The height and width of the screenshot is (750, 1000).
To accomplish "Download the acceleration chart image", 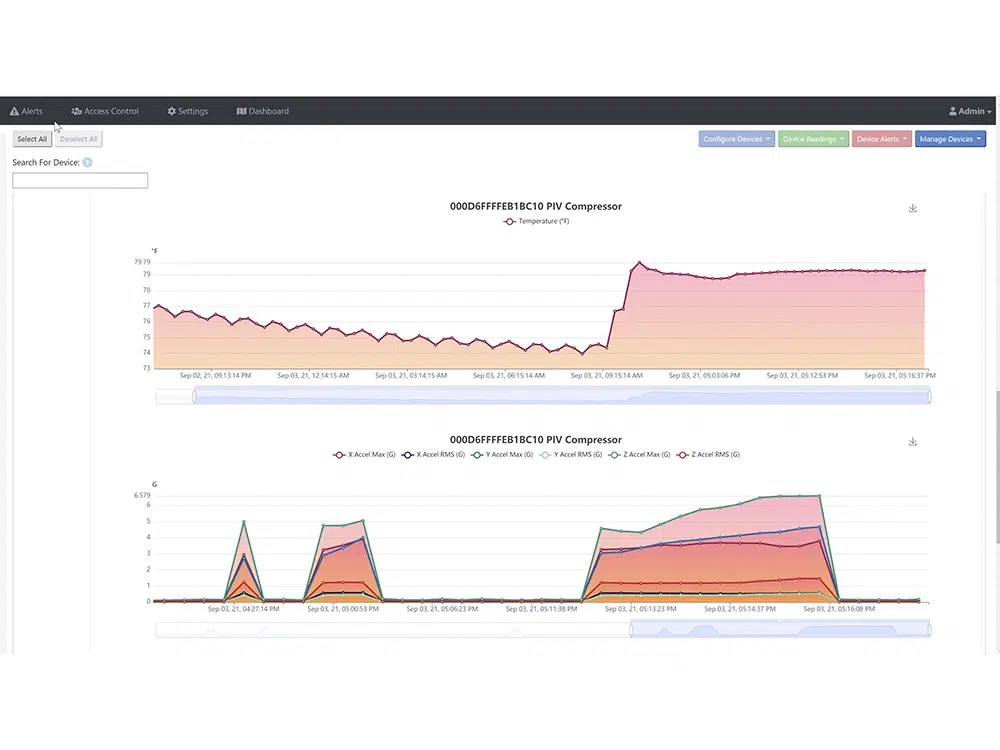I will pos(913,442).
